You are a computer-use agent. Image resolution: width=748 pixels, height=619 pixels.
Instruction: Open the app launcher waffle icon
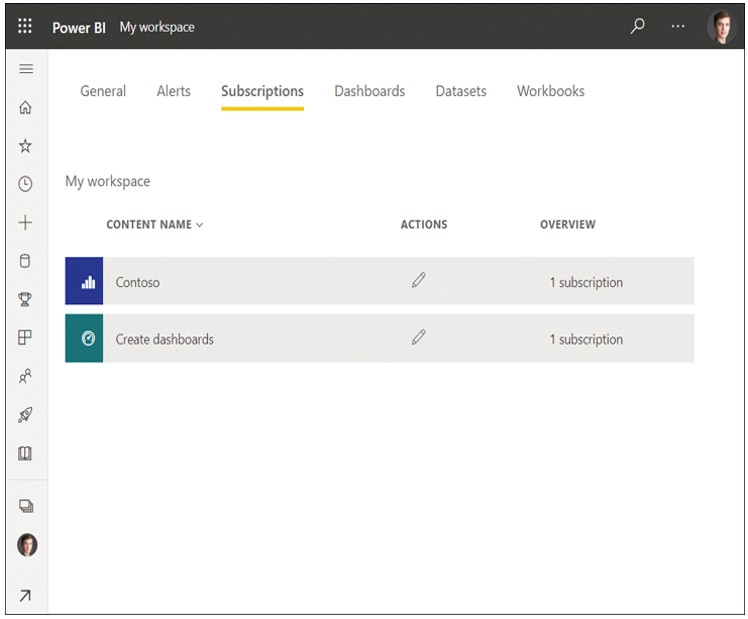click(25, 26)
